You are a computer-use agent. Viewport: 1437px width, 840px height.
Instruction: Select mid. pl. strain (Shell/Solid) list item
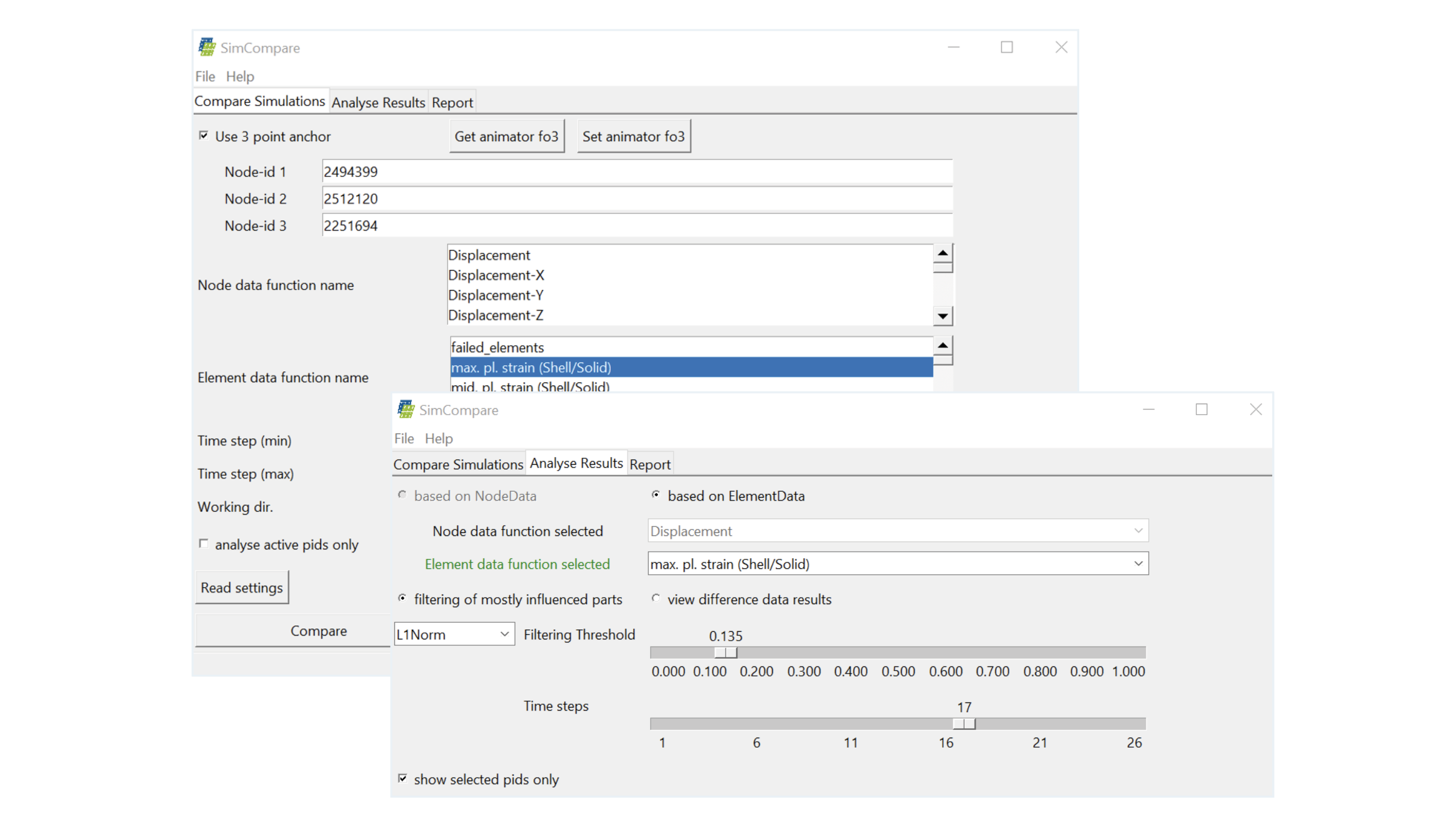pyautogui.click(x=691, y=386)
